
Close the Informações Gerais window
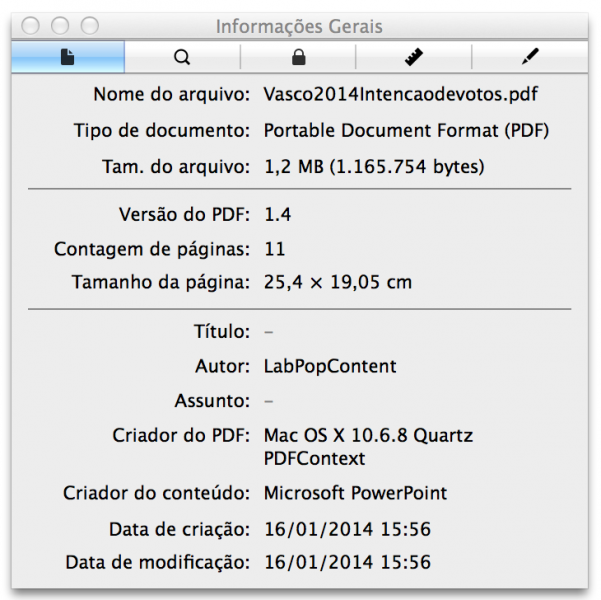coord(31,25)
